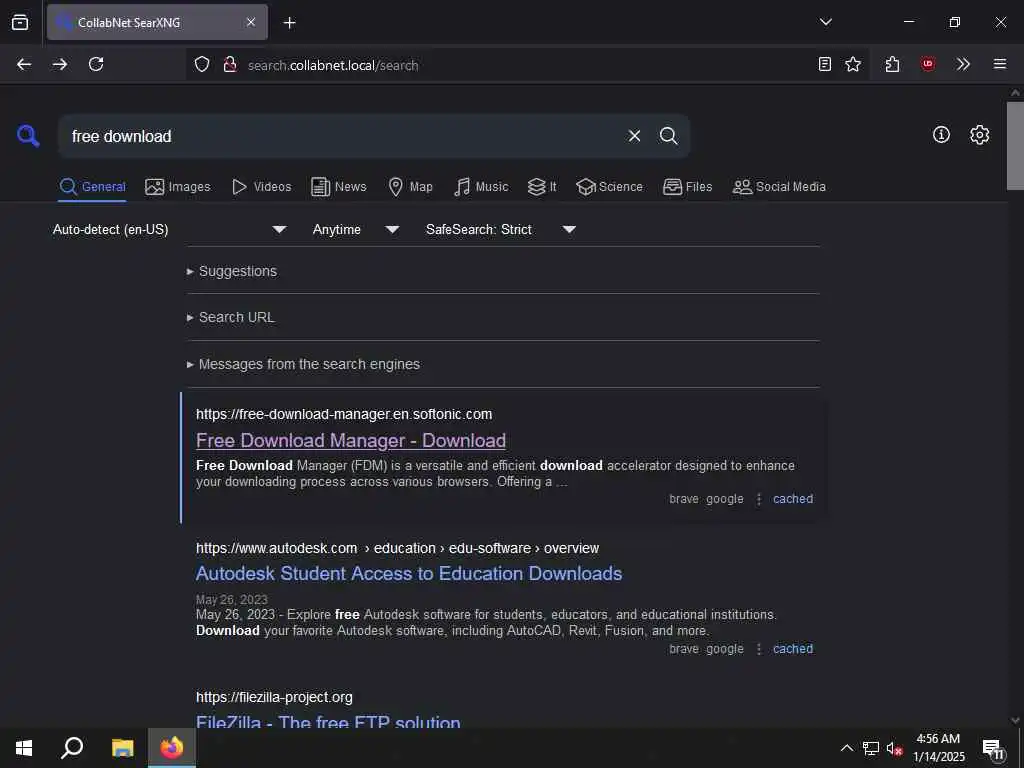Screen dimensions: 1024x768
Task: Click the page vertical scrollbar thumb
Action: click(x=1015, y=145)
